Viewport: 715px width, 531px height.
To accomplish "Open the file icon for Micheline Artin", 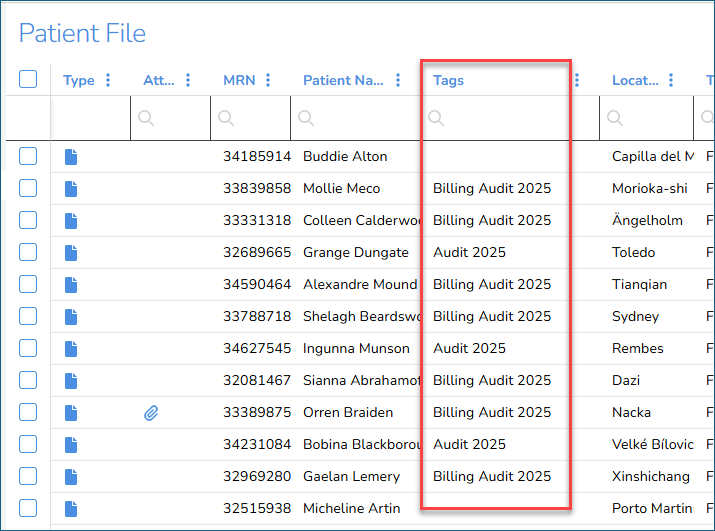I will pyautogui.click(x=70, y=508).
